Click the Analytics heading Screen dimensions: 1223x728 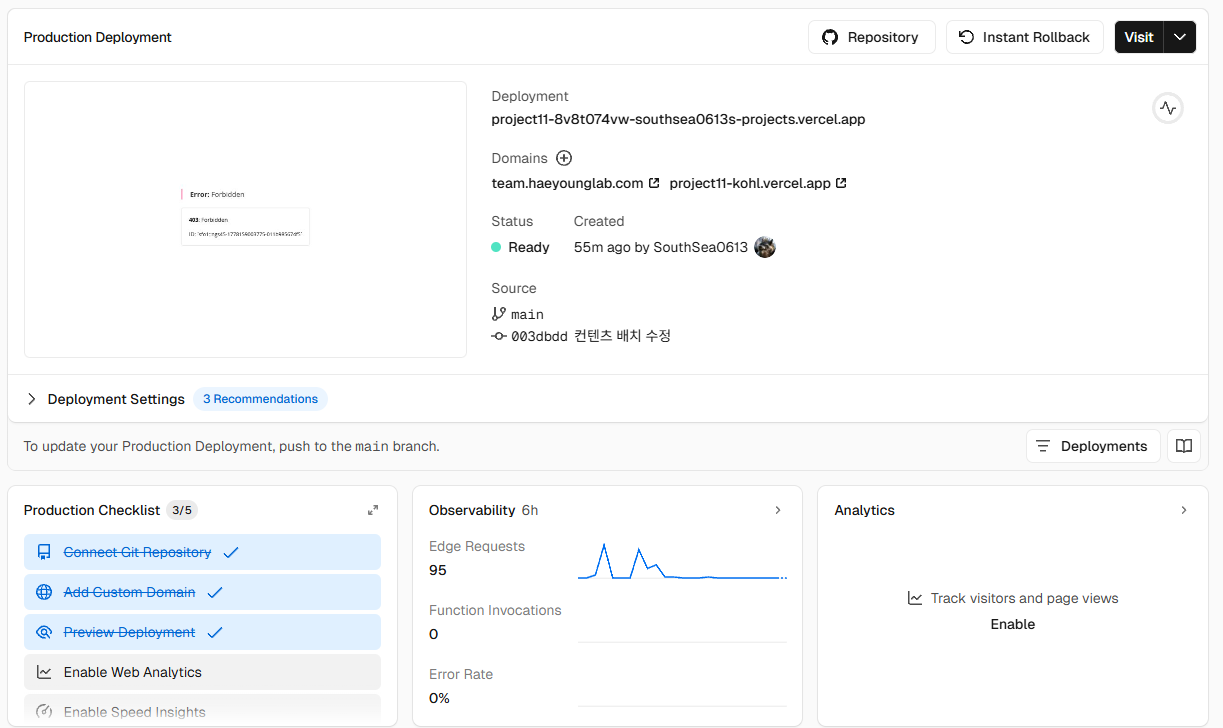tap(865, 510)
